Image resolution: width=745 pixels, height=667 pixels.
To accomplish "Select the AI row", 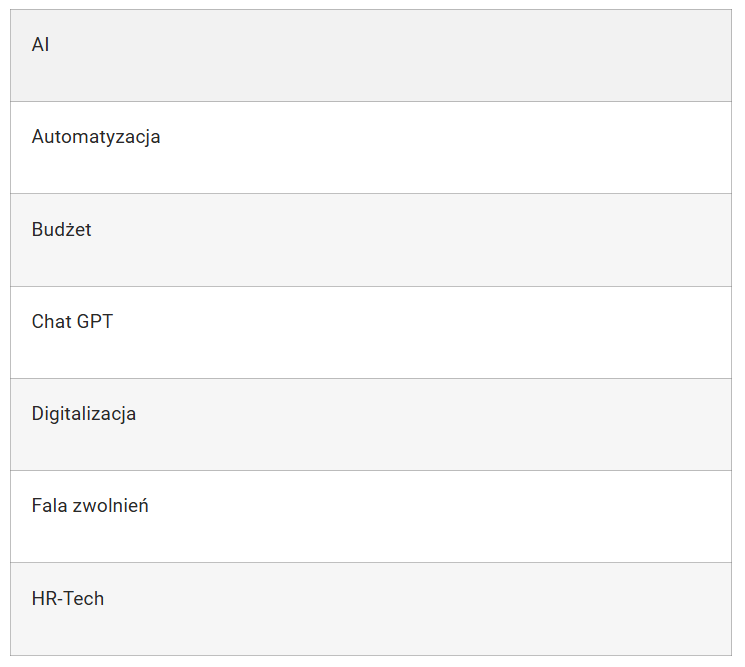I will point(371,56).
